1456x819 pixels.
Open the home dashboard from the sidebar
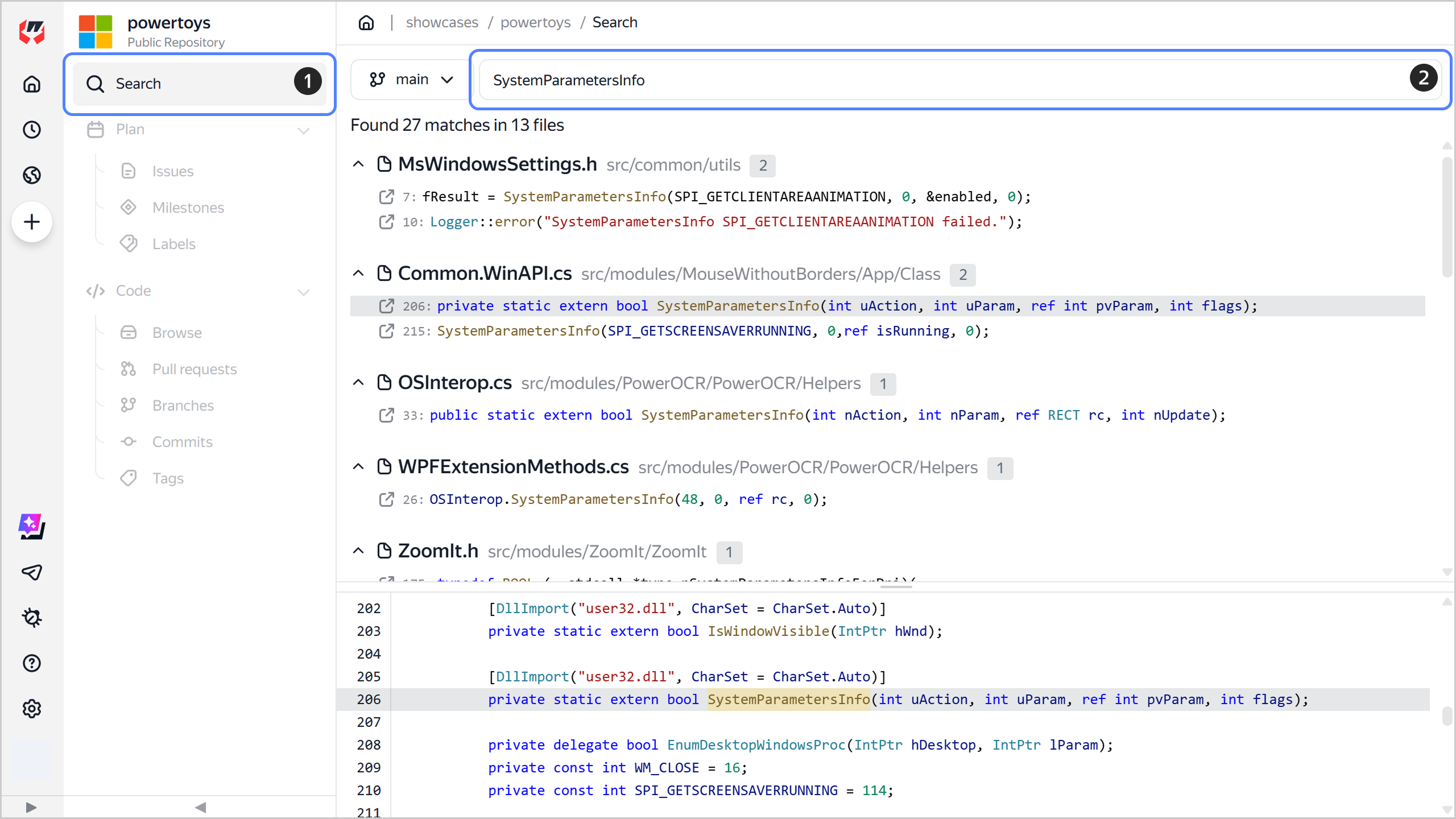[x=31, y=84]
